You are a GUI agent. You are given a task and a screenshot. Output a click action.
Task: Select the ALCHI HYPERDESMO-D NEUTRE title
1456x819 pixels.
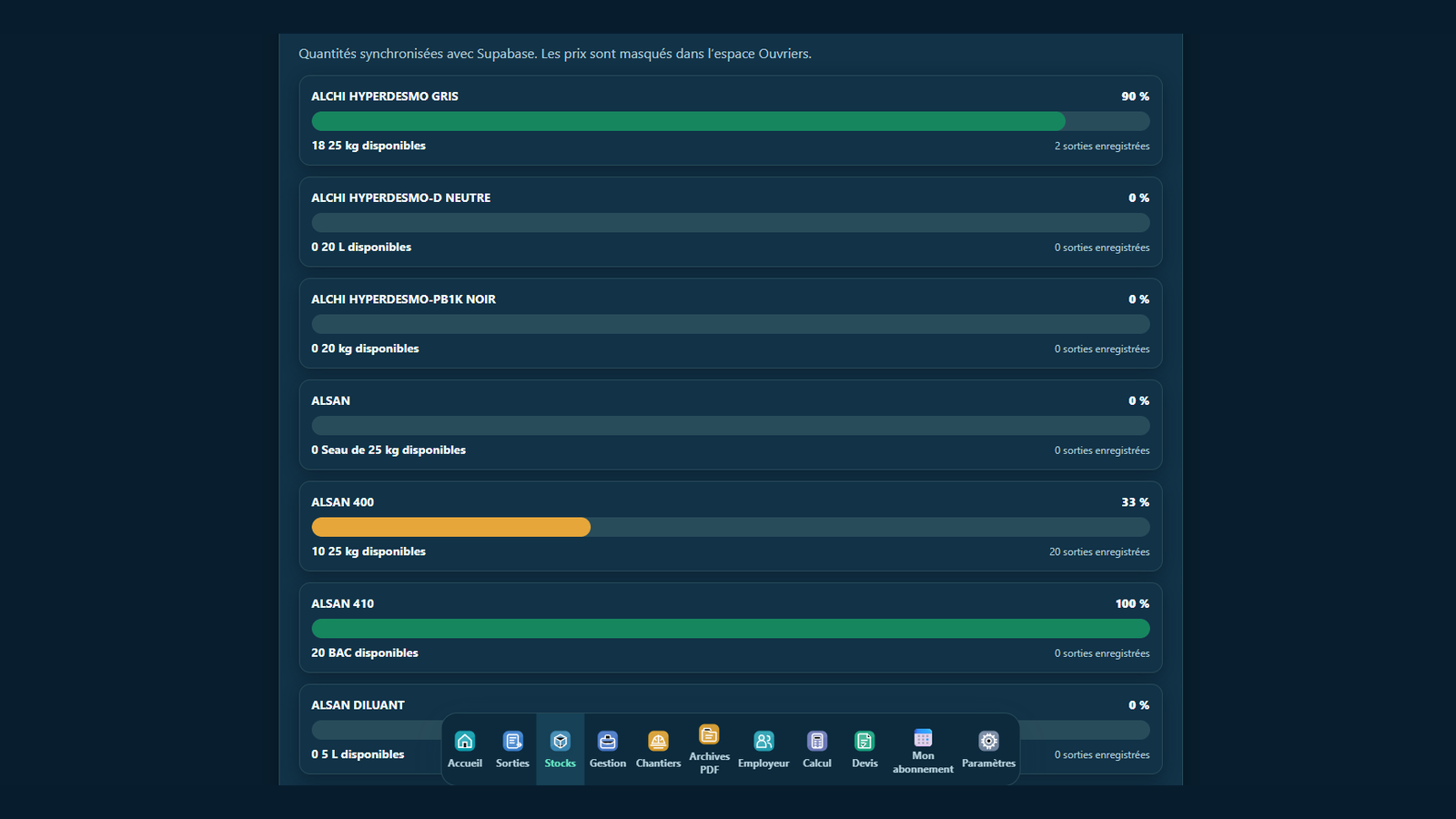(400, 197)
